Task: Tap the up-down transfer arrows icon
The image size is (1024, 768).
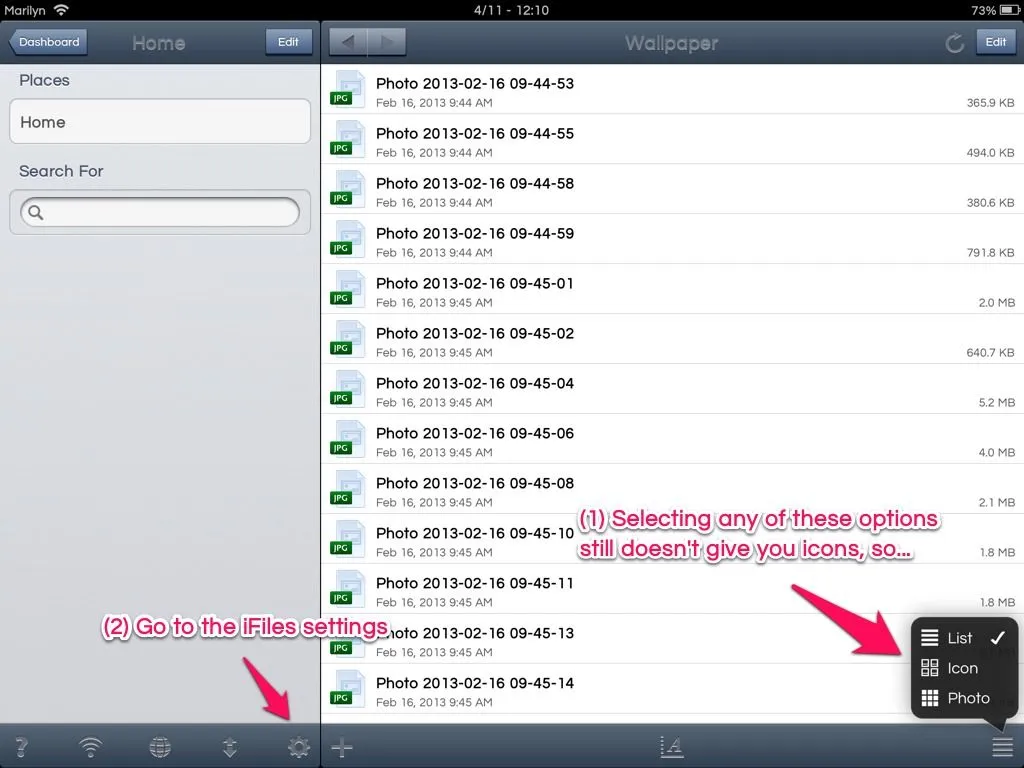Action: coord(229,747)
